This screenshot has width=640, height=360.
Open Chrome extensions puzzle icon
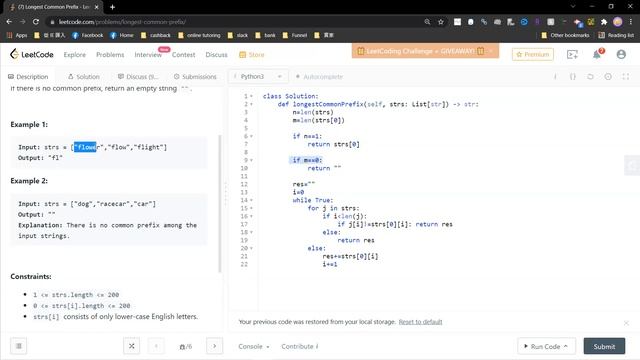tap(604, 22)
